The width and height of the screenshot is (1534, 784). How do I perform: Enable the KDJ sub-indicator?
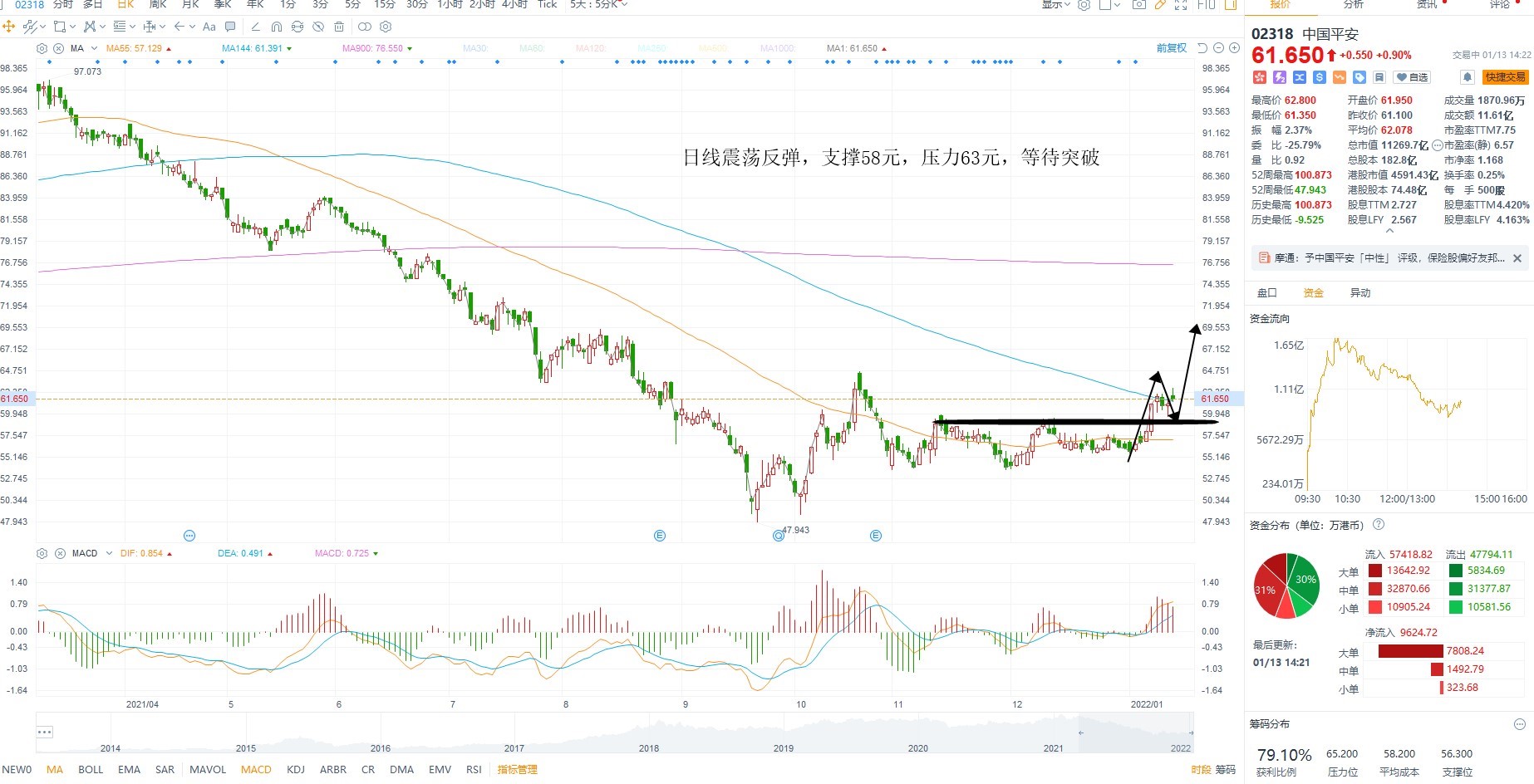(296, 770)
